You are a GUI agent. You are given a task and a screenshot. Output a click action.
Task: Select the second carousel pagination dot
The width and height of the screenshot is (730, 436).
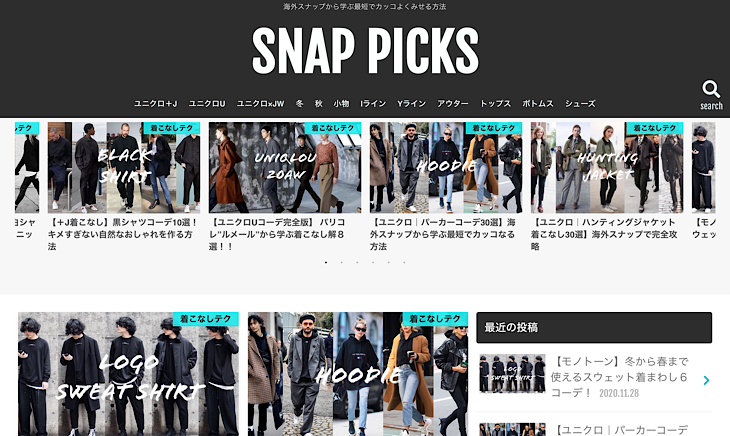342,262
